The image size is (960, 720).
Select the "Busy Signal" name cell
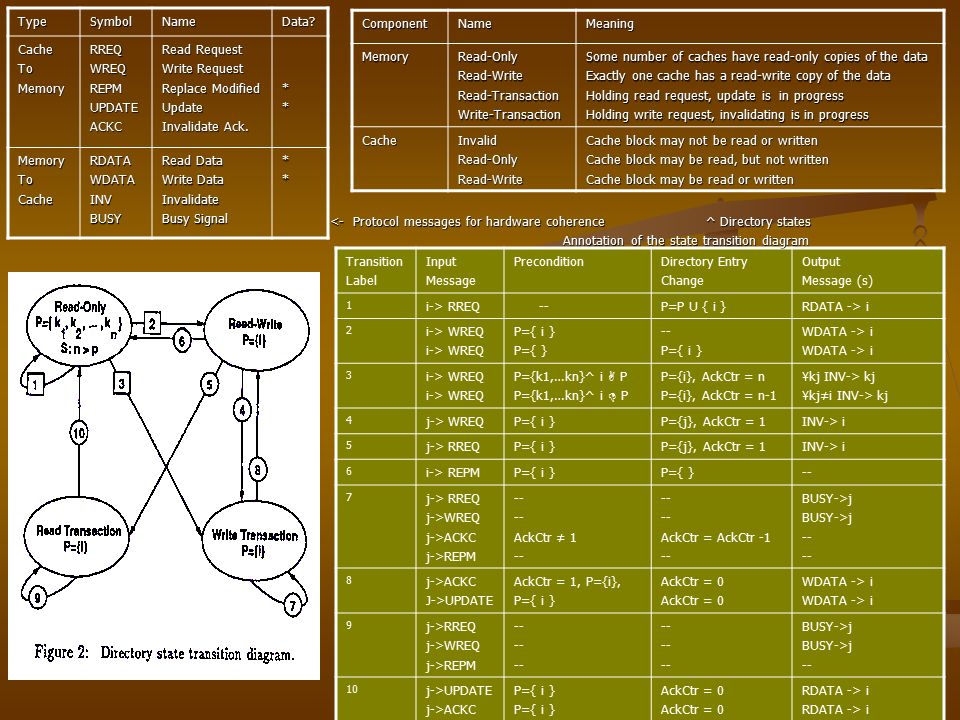(194, 219)
